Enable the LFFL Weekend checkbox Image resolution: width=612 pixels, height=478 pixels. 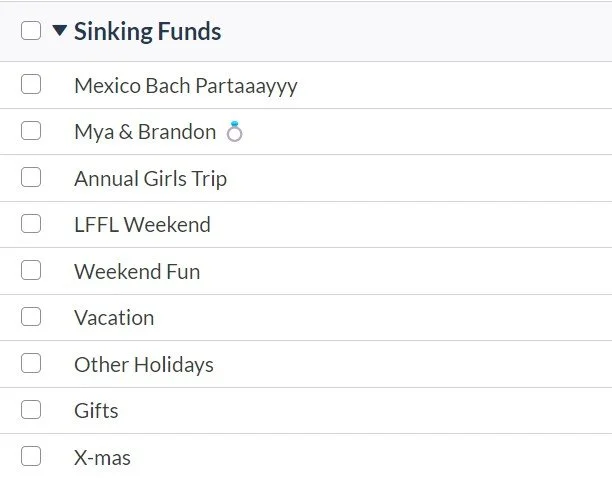(x=31, y=224)
